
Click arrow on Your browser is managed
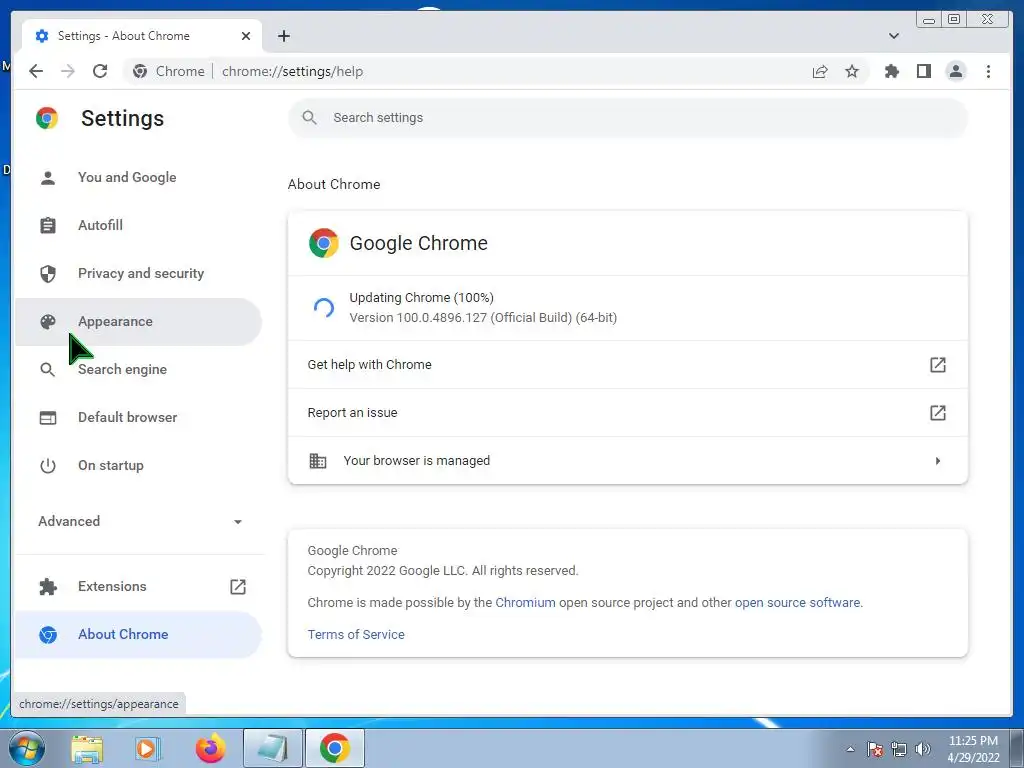938,461
